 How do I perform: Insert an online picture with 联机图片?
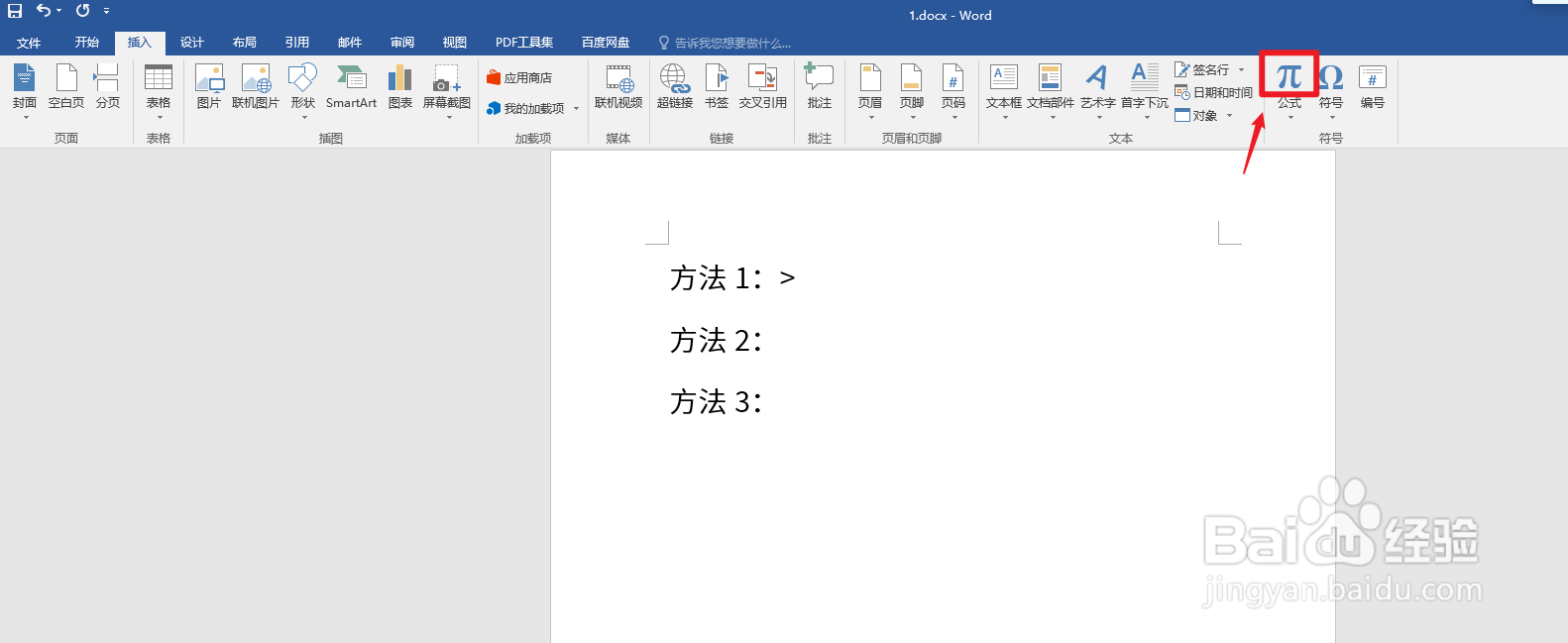click(256, 87)
